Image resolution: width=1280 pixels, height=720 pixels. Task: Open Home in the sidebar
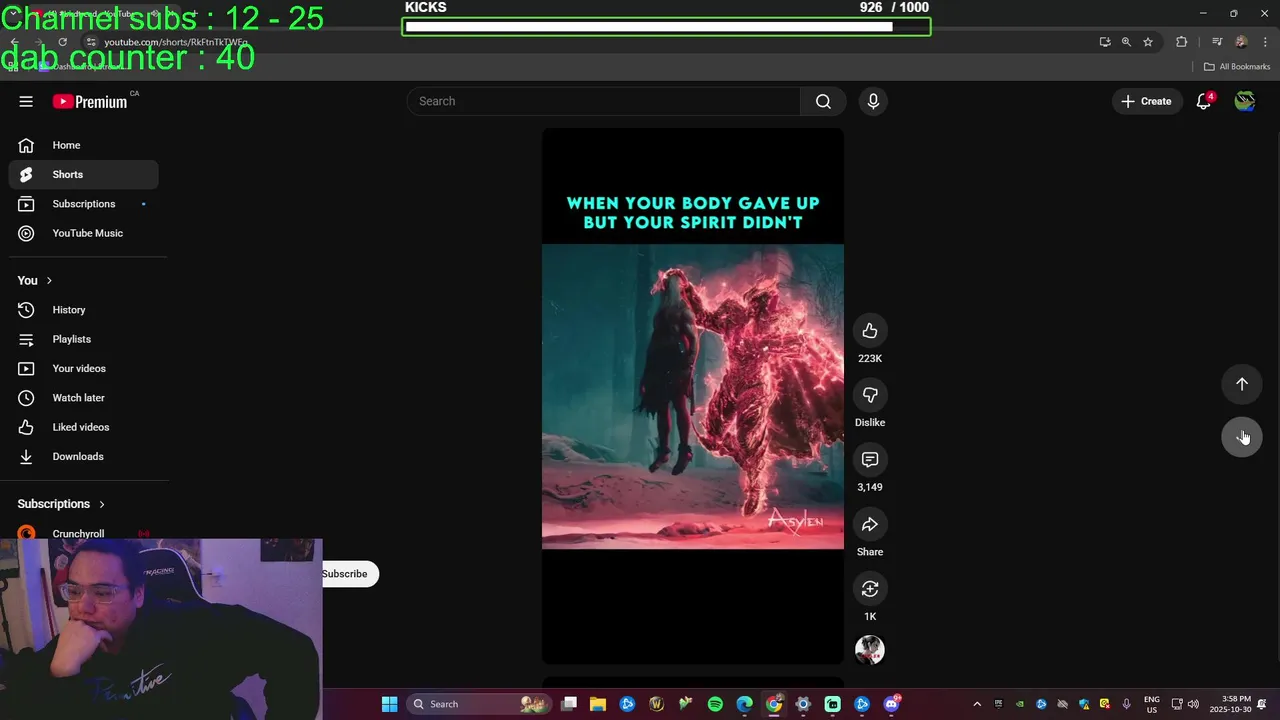[84, 145]
